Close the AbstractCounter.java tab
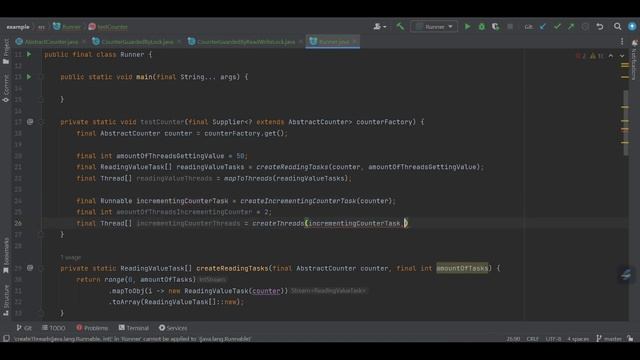This screenshot has width=640, height=360. (84, 42)
